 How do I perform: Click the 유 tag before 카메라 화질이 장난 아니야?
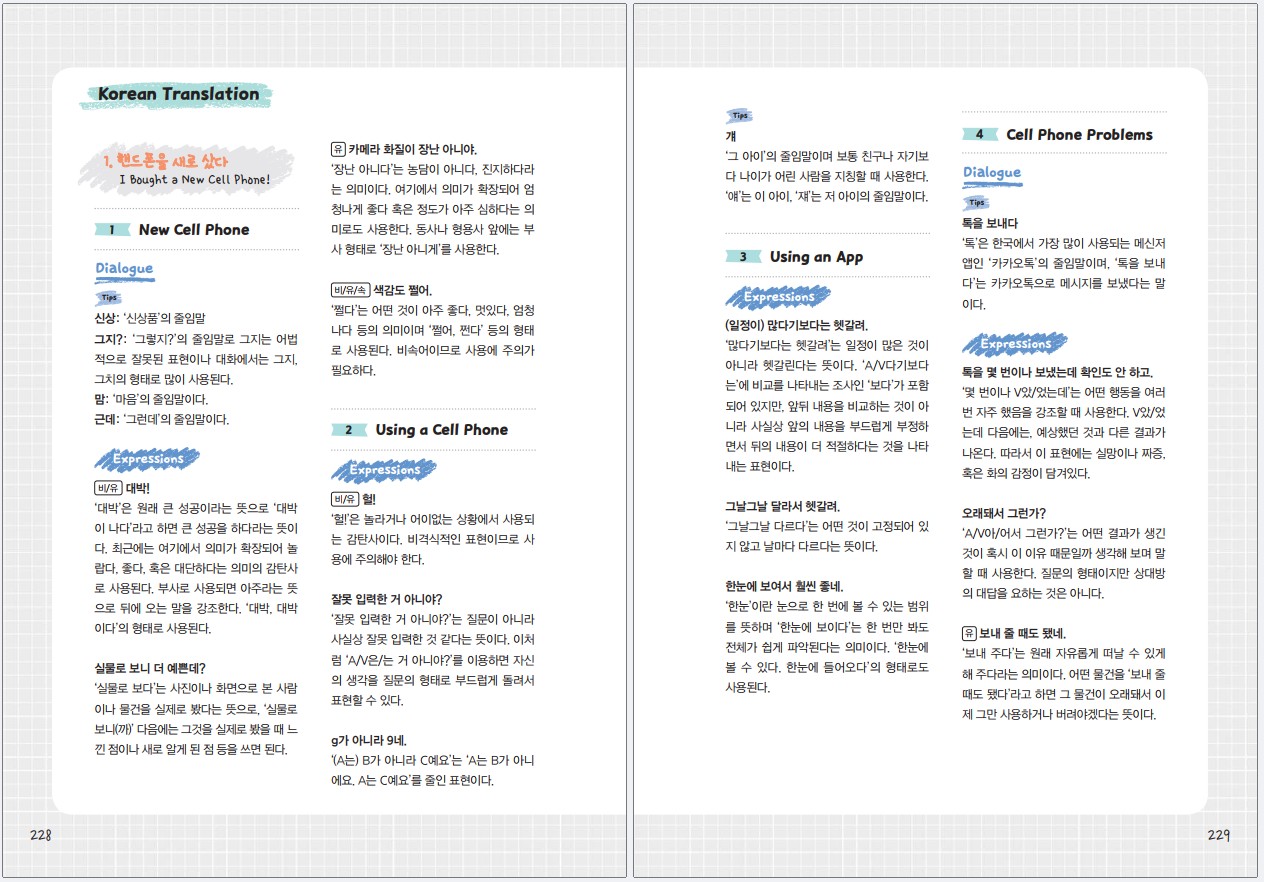tap(338, 149)
